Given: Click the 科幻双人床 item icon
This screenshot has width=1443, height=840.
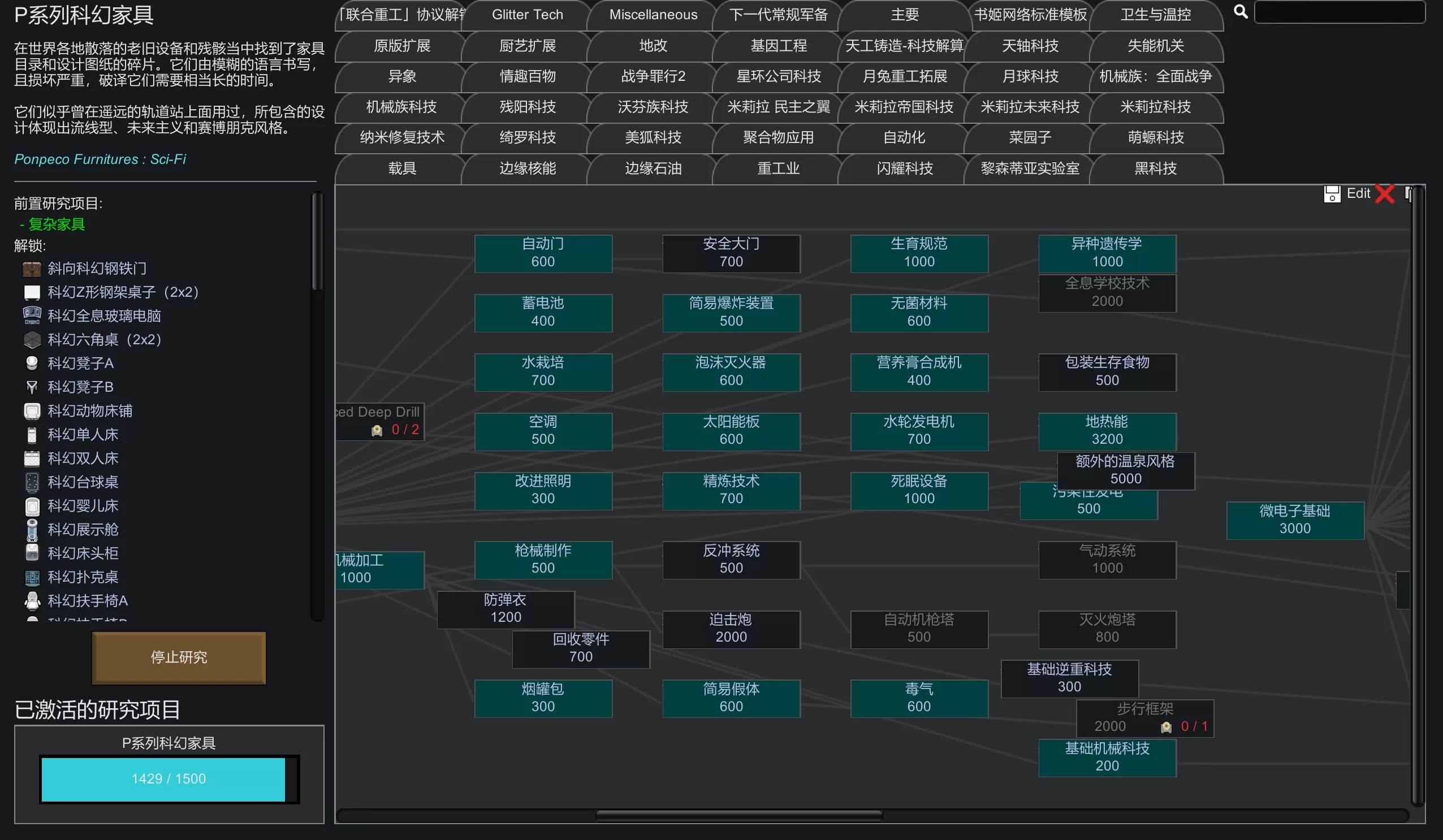Looking at the screenshot, I should [32, 458].
